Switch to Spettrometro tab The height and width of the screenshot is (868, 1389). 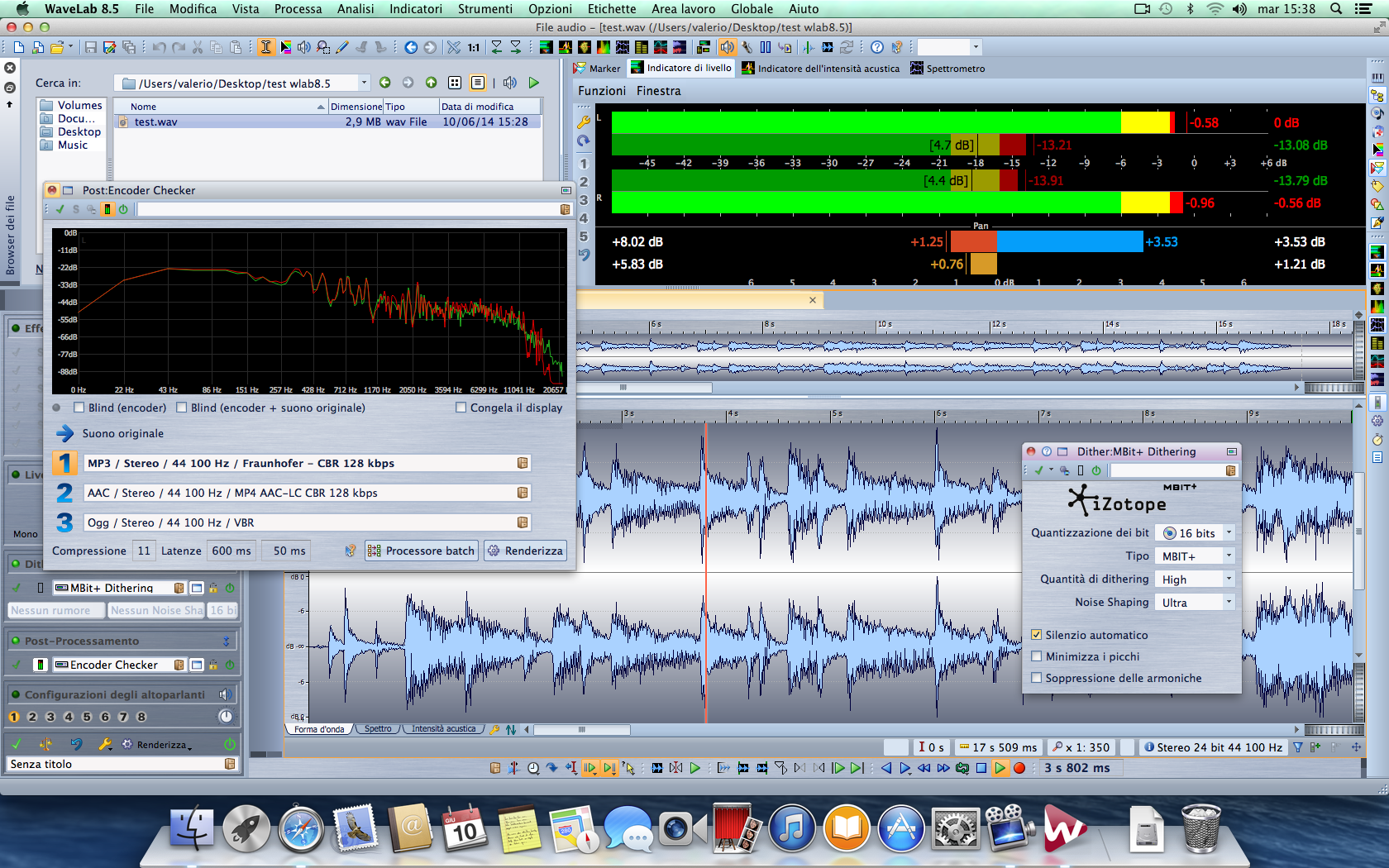coord(947,69)
